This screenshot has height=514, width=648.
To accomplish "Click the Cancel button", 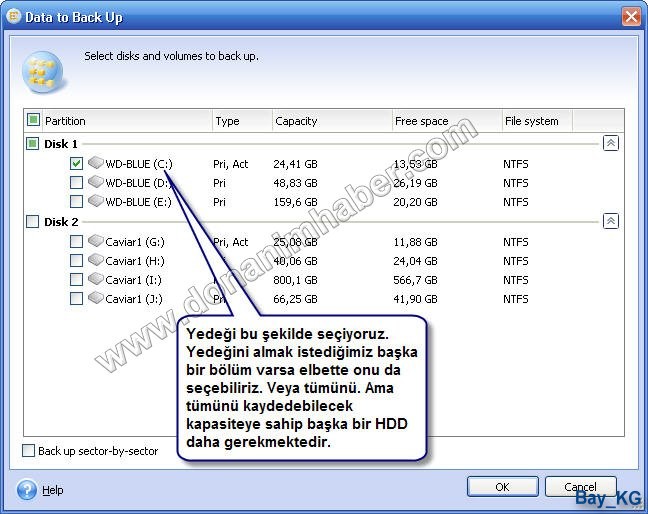I will point(580,487).
